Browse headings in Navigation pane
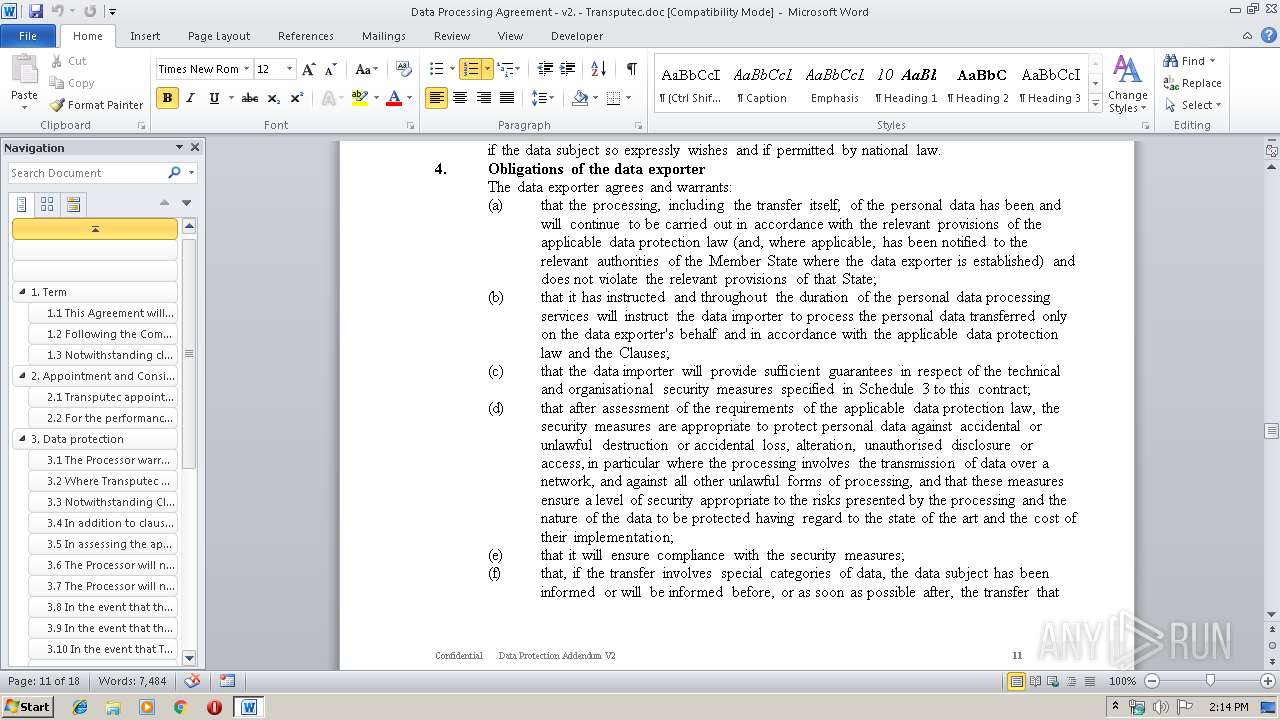Image resolution: width=1280 pixels, height=720 pixels. tap(22, 204)
